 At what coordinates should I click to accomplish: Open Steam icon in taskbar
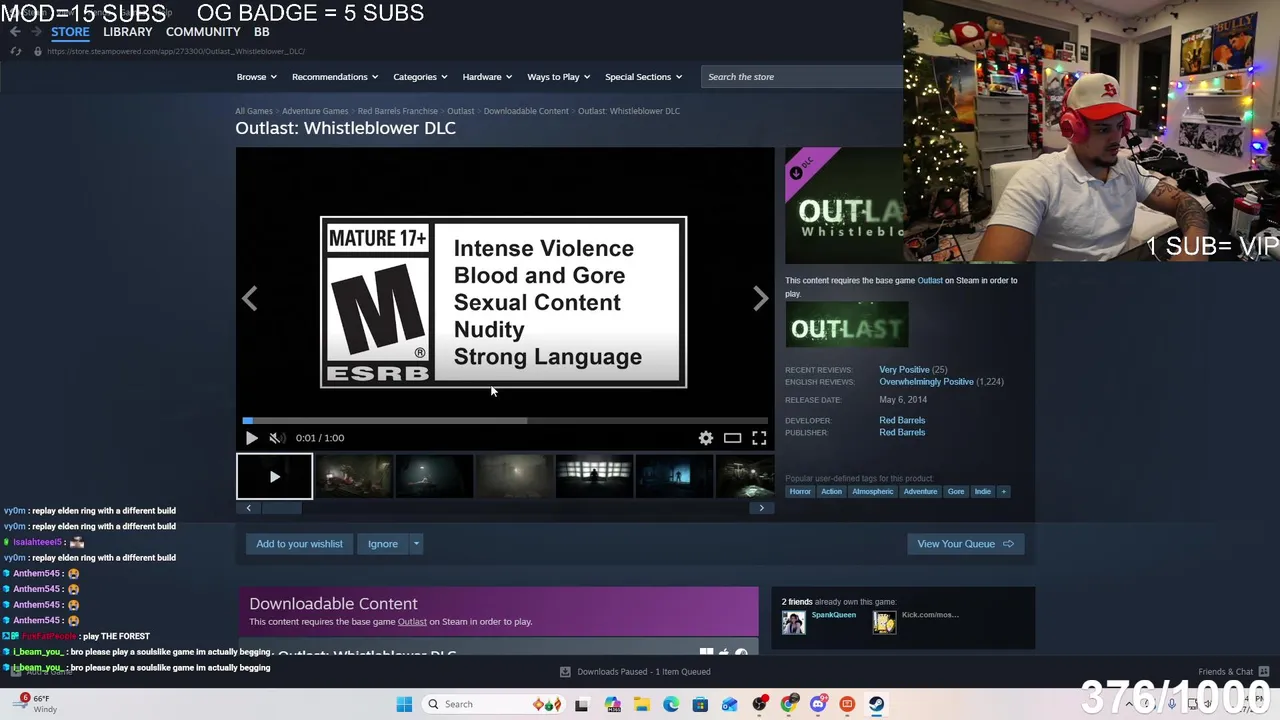click(x=876, y=704)
